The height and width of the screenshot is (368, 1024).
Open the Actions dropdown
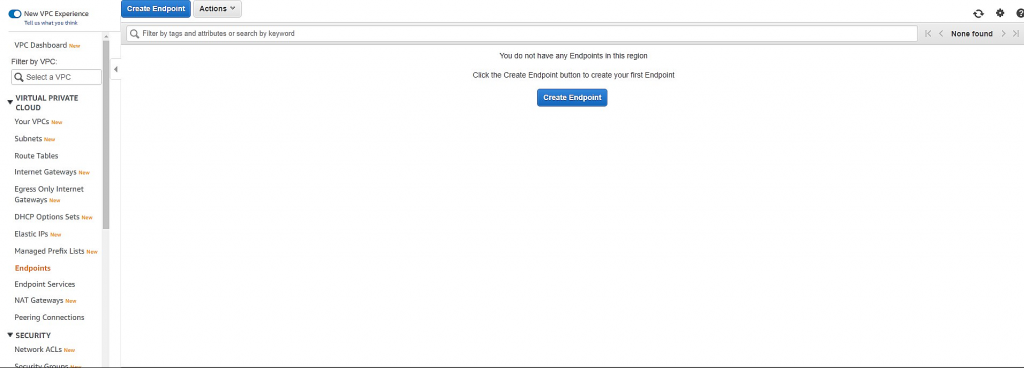[217, 8]
